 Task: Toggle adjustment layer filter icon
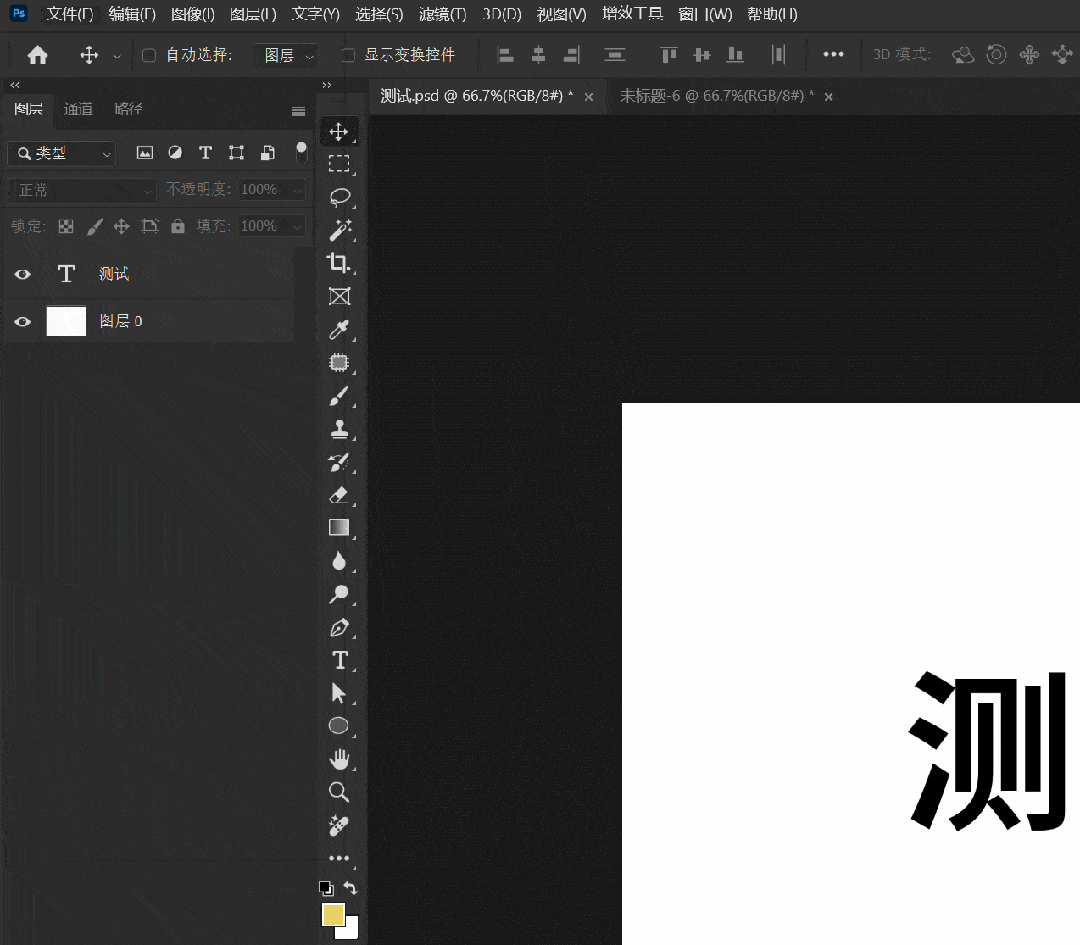(175, 153)
